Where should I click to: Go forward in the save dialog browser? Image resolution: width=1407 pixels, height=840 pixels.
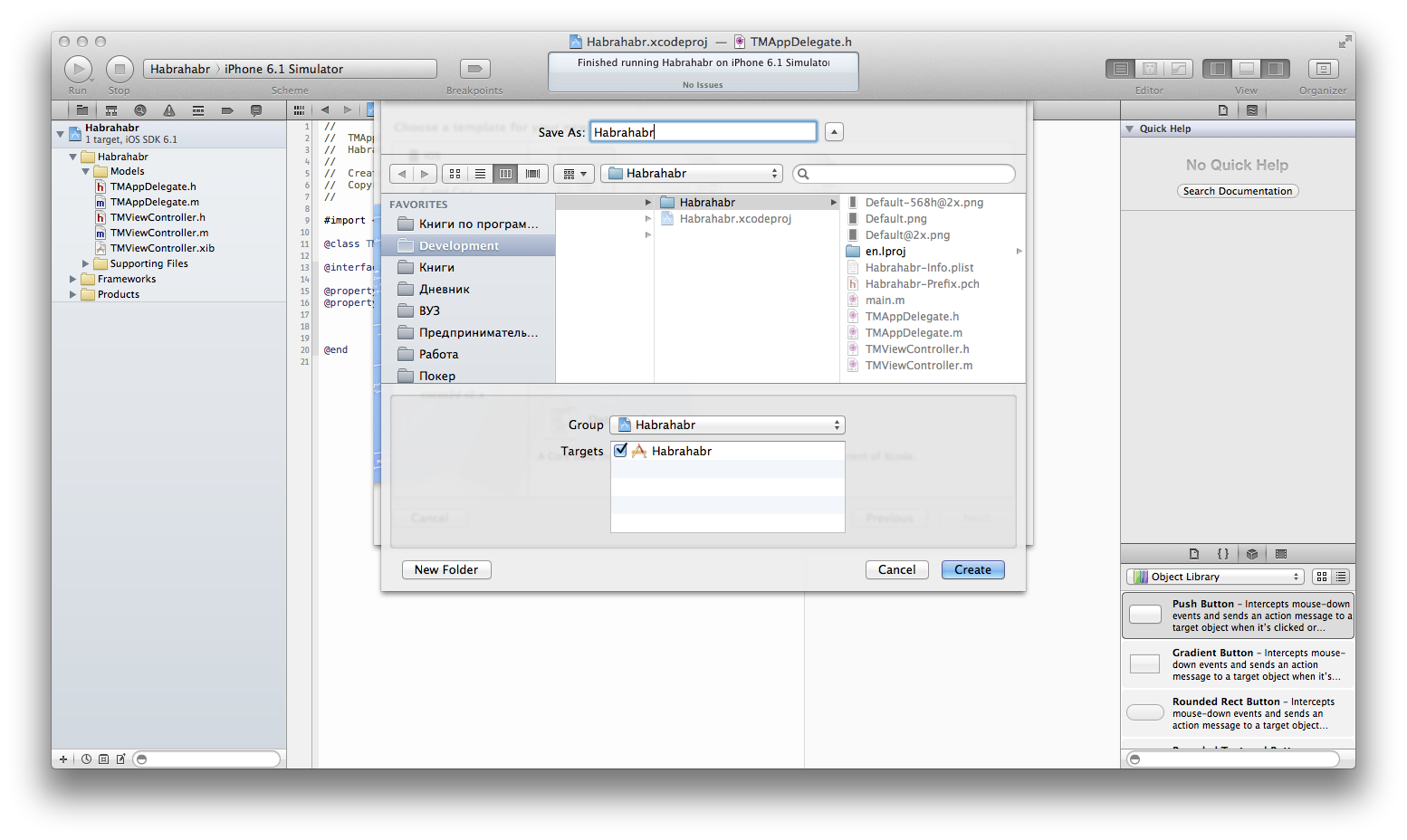pyautogui.click(x=426, y=174)
